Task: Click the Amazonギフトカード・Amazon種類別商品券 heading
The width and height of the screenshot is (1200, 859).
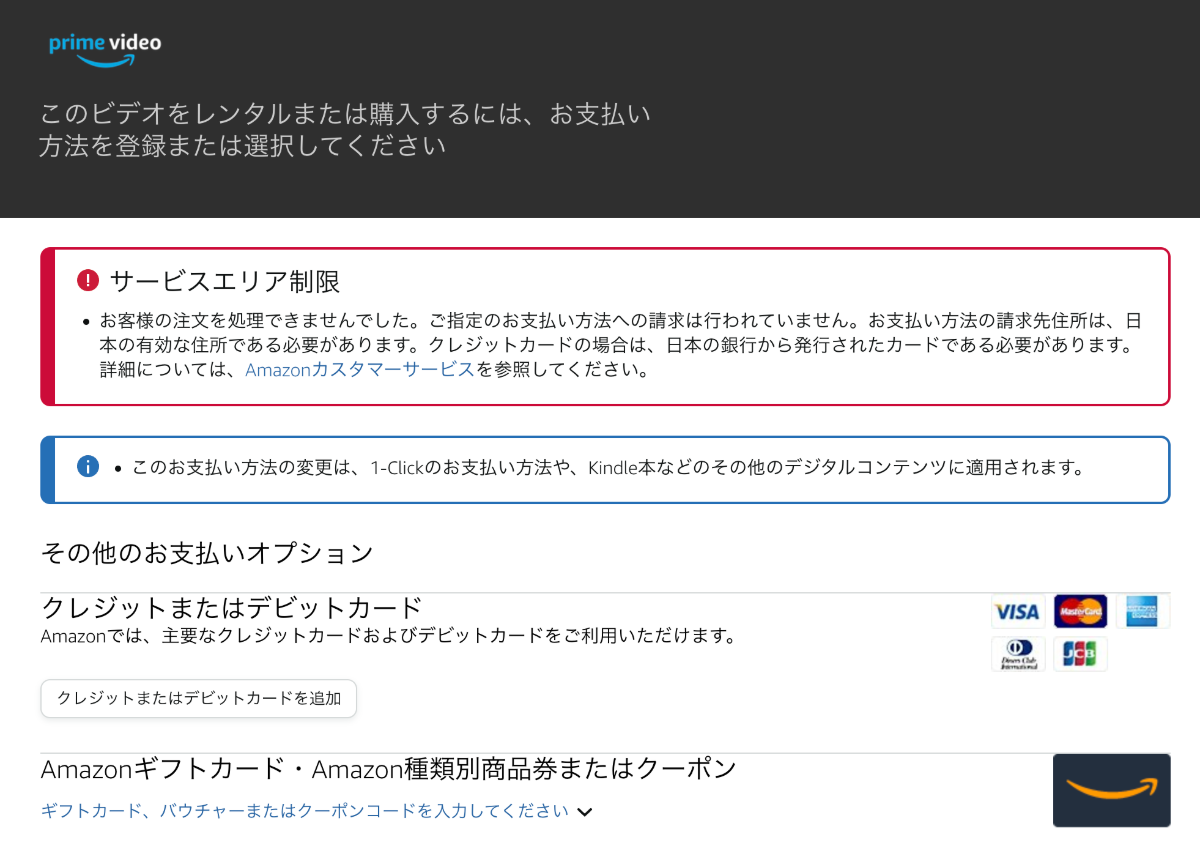Action: tap(389, 769)
